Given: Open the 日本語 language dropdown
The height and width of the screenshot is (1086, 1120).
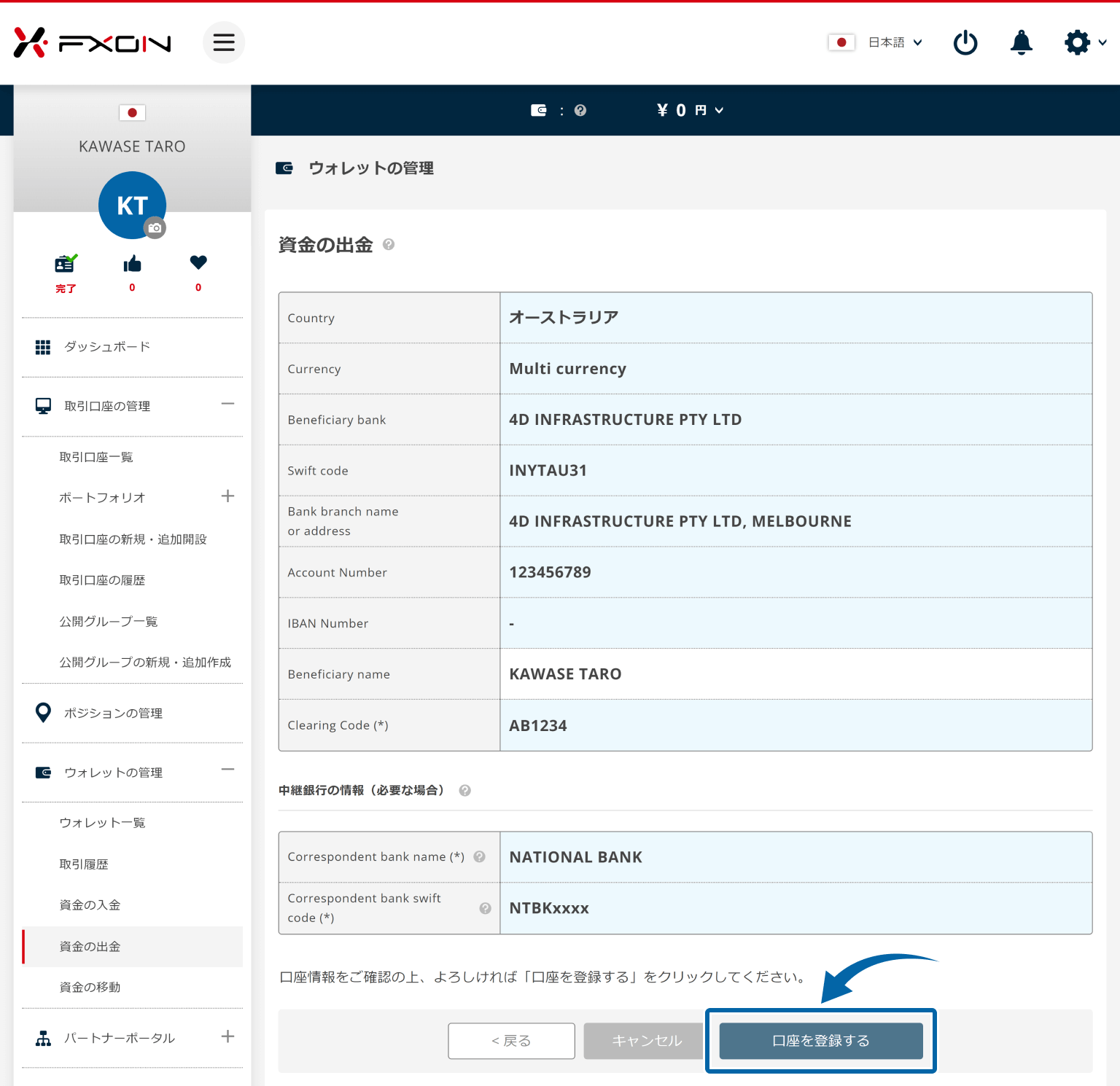Looking at the screenshot, I should 895,42.
